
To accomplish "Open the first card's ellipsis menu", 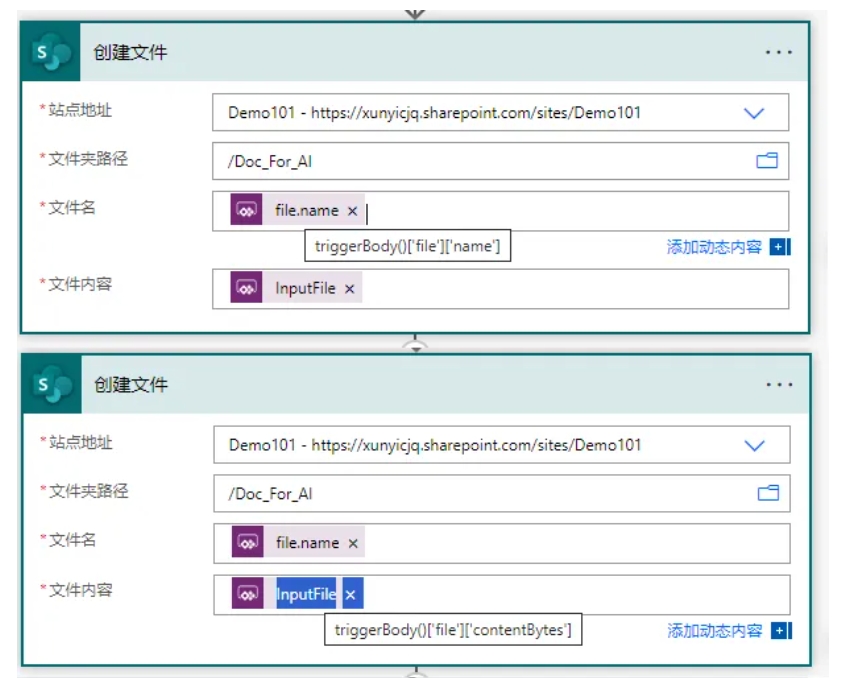I will tap(778, 53).
